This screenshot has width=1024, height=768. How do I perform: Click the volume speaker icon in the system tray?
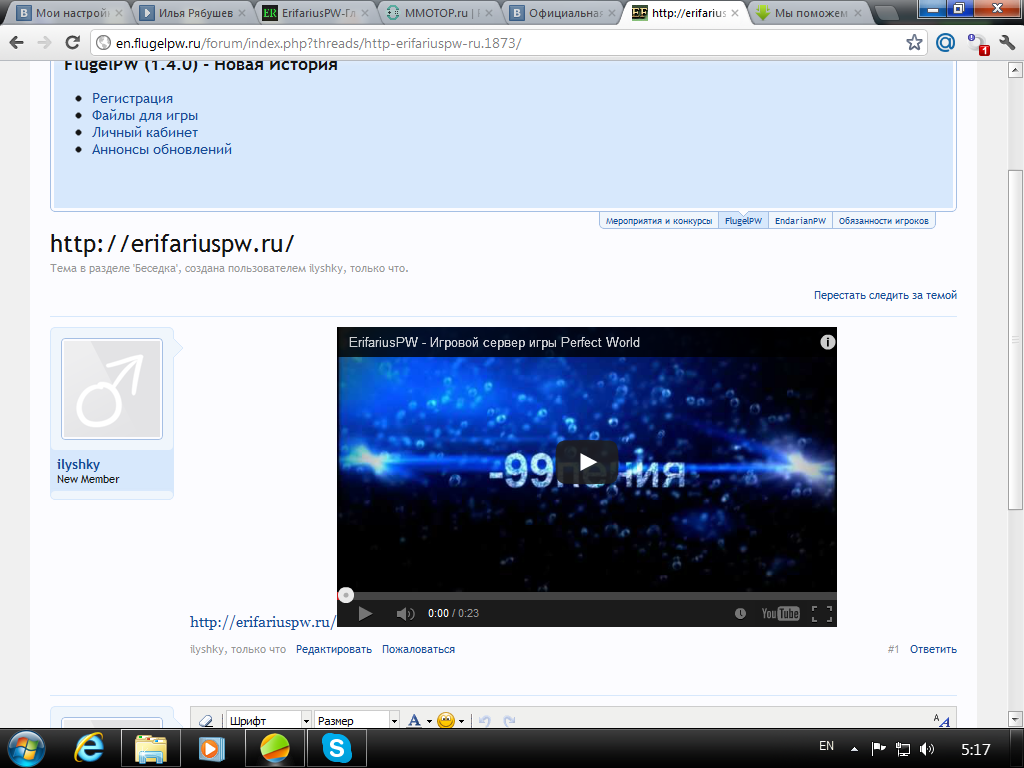click(926, 749)
